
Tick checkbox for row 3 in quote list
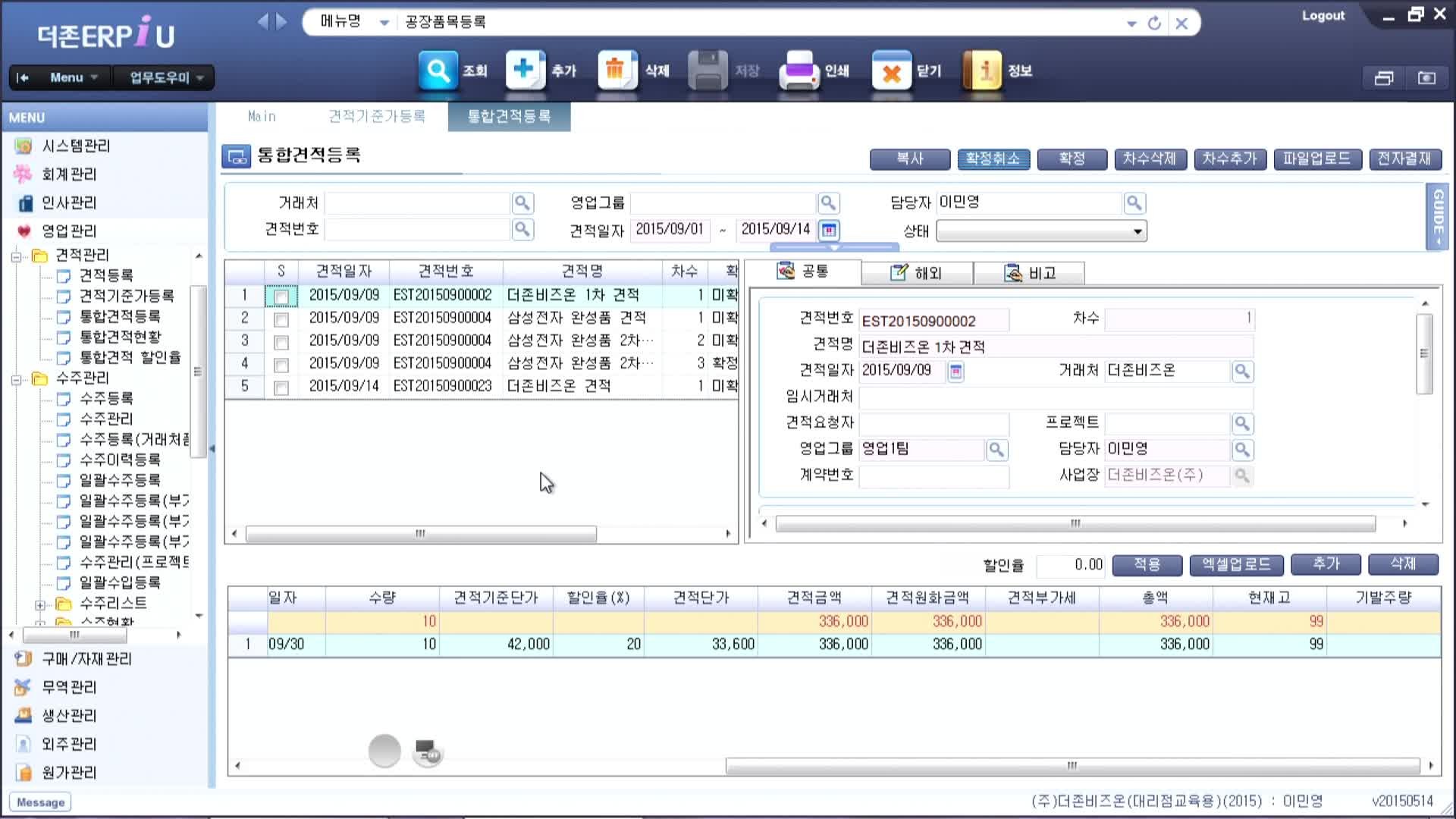(281, 342)
